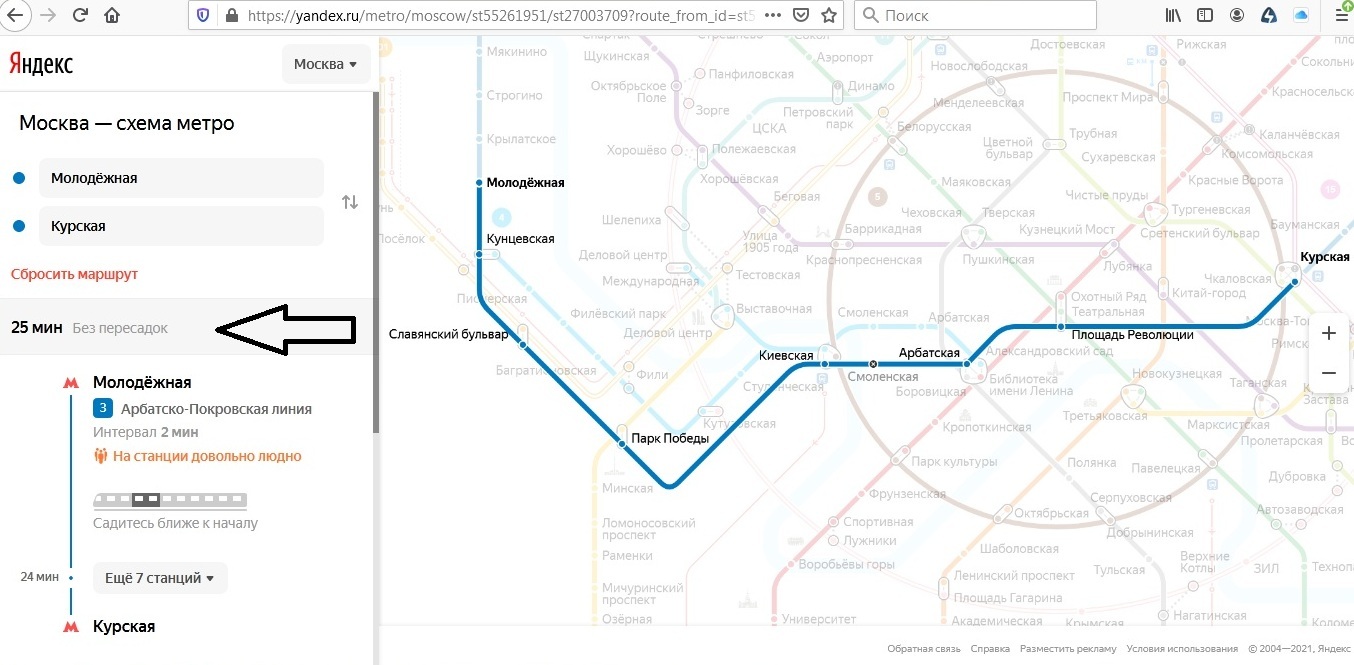The height and width of the screenshot is (665, 1354).
Task: Save the page to Pocket
Action: tap(800, 15)
